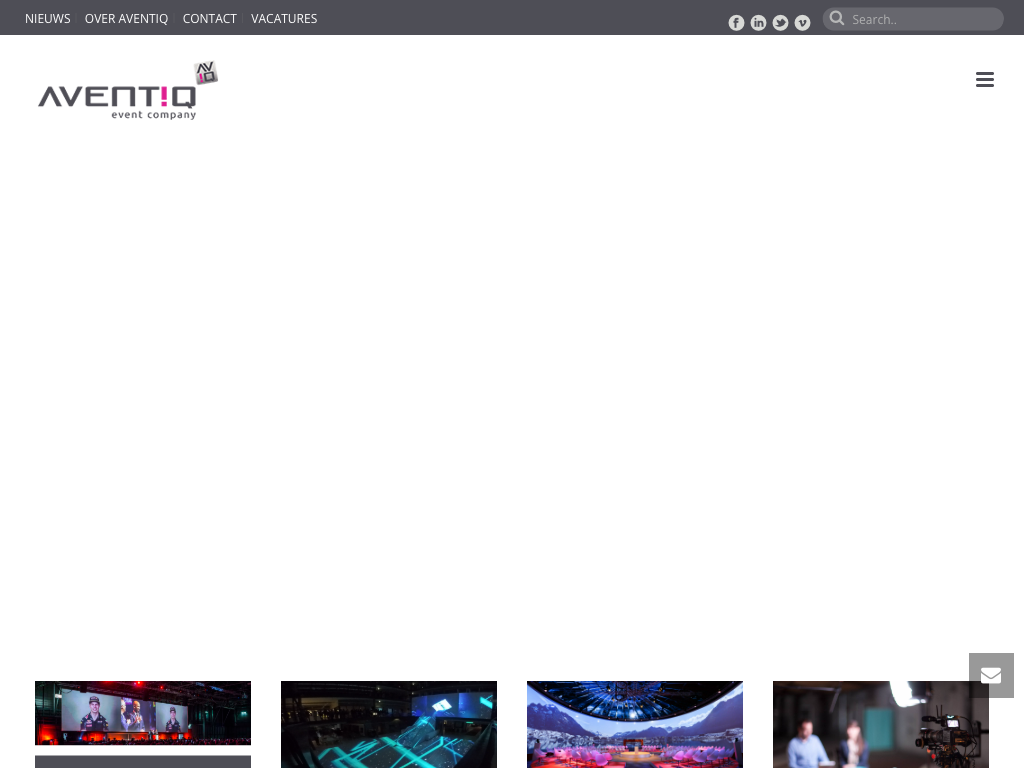This screenshot has height=768, width=1024.
Task: Open the Vimeo social icon
Action: click(x=802, y=23)
